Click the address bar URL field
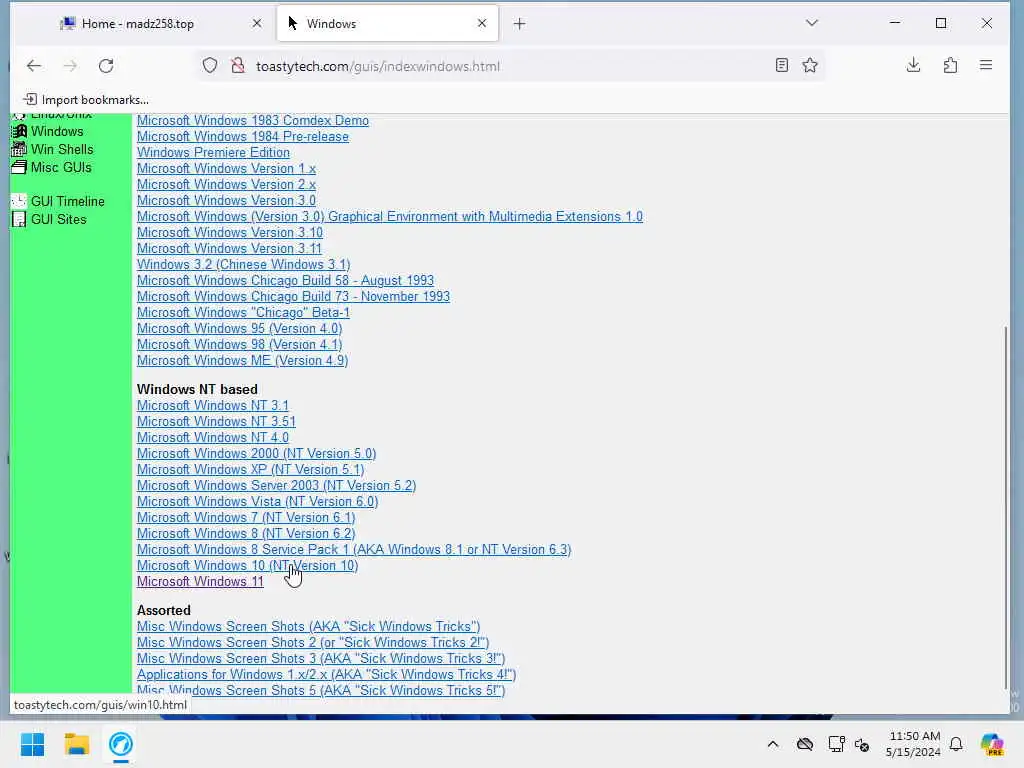The image size is (1024, 768). pyautogui.click(x=509, y=66)
